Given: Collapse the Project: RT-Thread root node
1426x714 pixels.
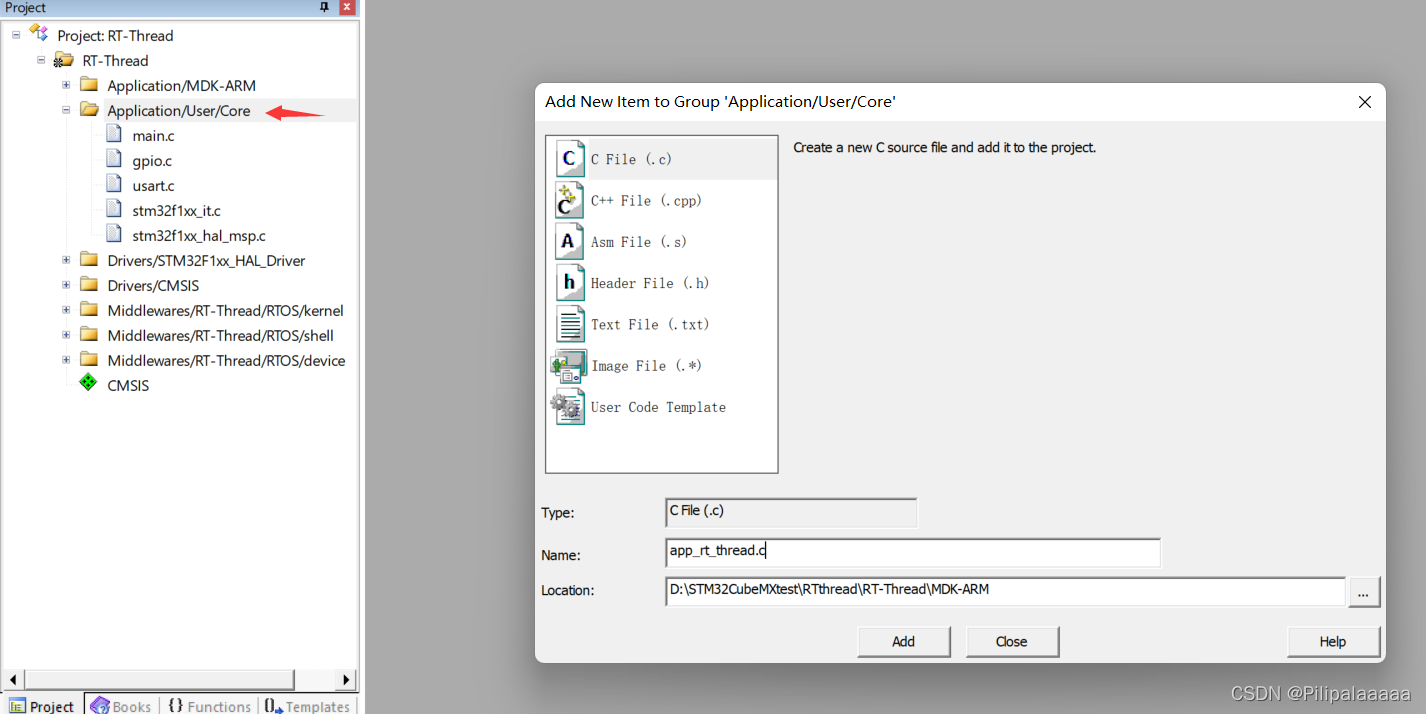Looking at the screenshot, I should (16, 35).
